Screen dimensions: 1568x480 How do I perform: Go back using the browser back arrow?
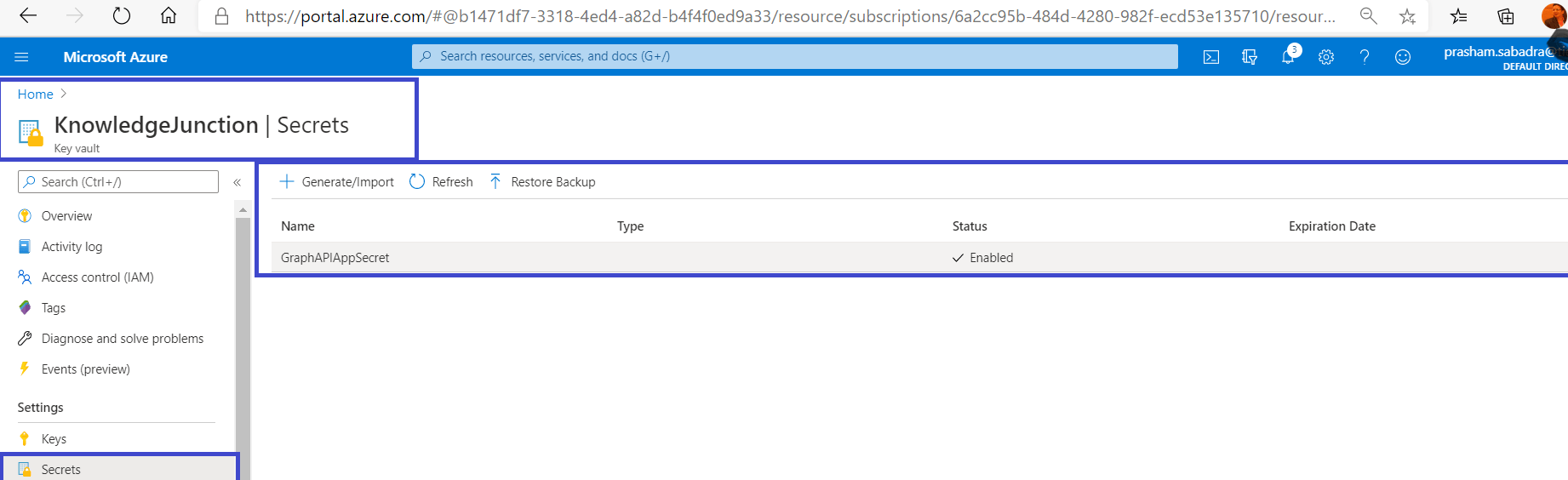click(x=28, y=15)
